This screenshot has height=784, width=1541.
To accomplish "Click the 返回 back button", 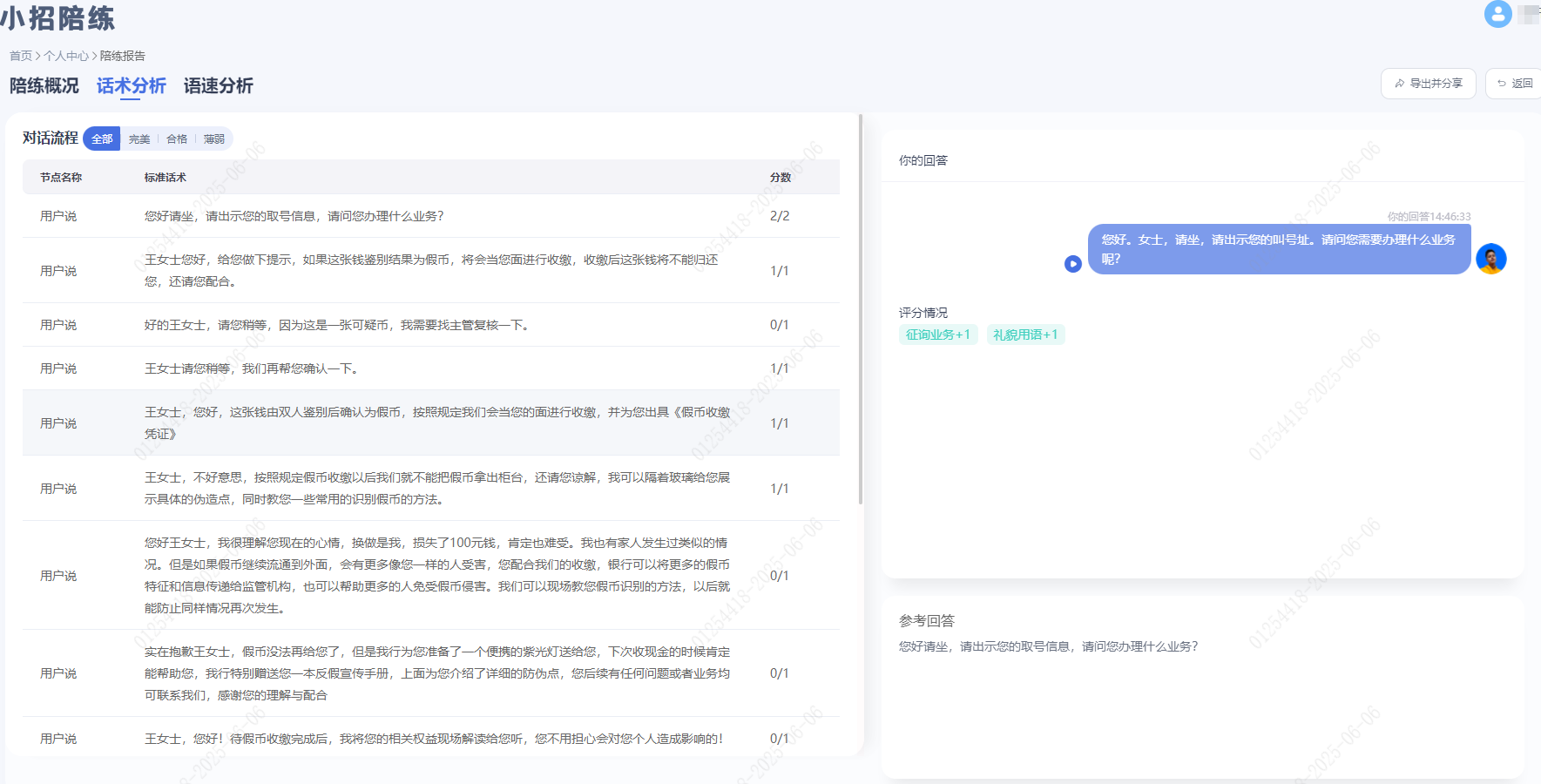I will click(1514, 84).
